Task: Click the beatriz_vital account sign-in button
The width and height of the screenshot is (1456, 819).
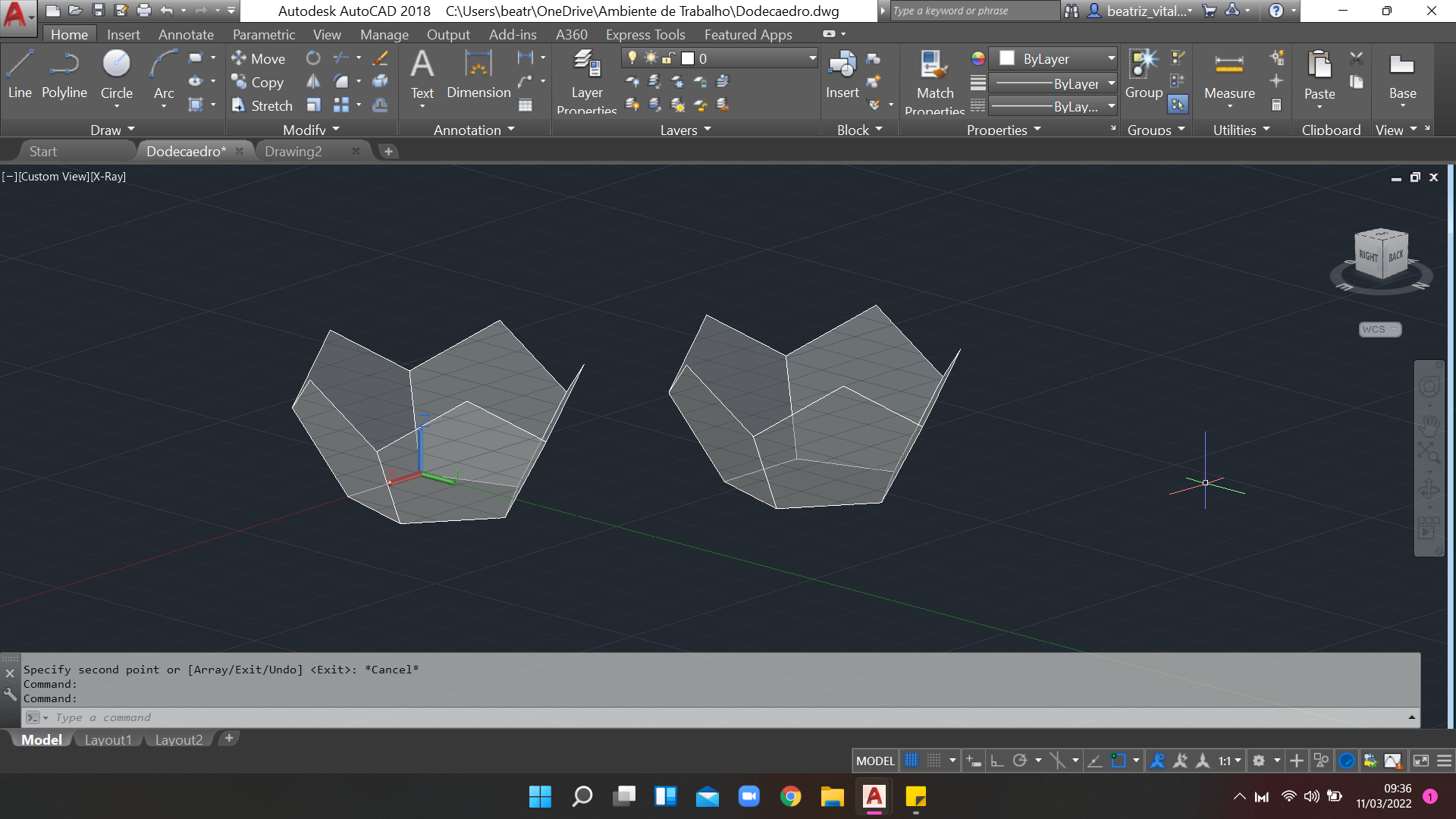Action: 1141,11
